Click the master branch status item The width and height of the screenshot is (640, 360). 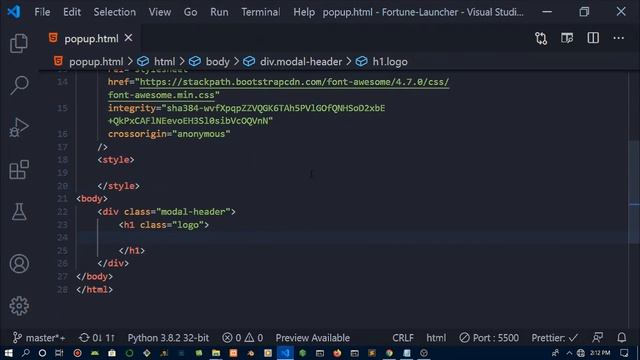pyautogui.click(x=39, y=338)
